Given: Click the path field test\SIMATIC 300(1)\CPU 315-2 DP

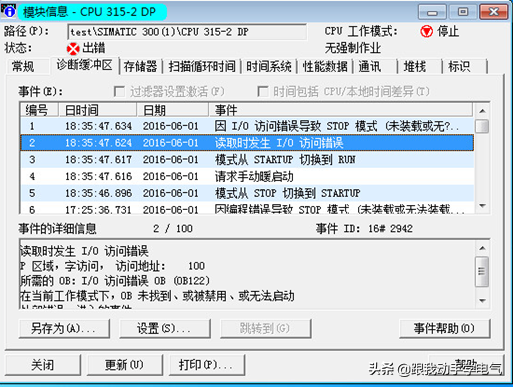Looking at the screenshot, I should click(x=187, y=32).
